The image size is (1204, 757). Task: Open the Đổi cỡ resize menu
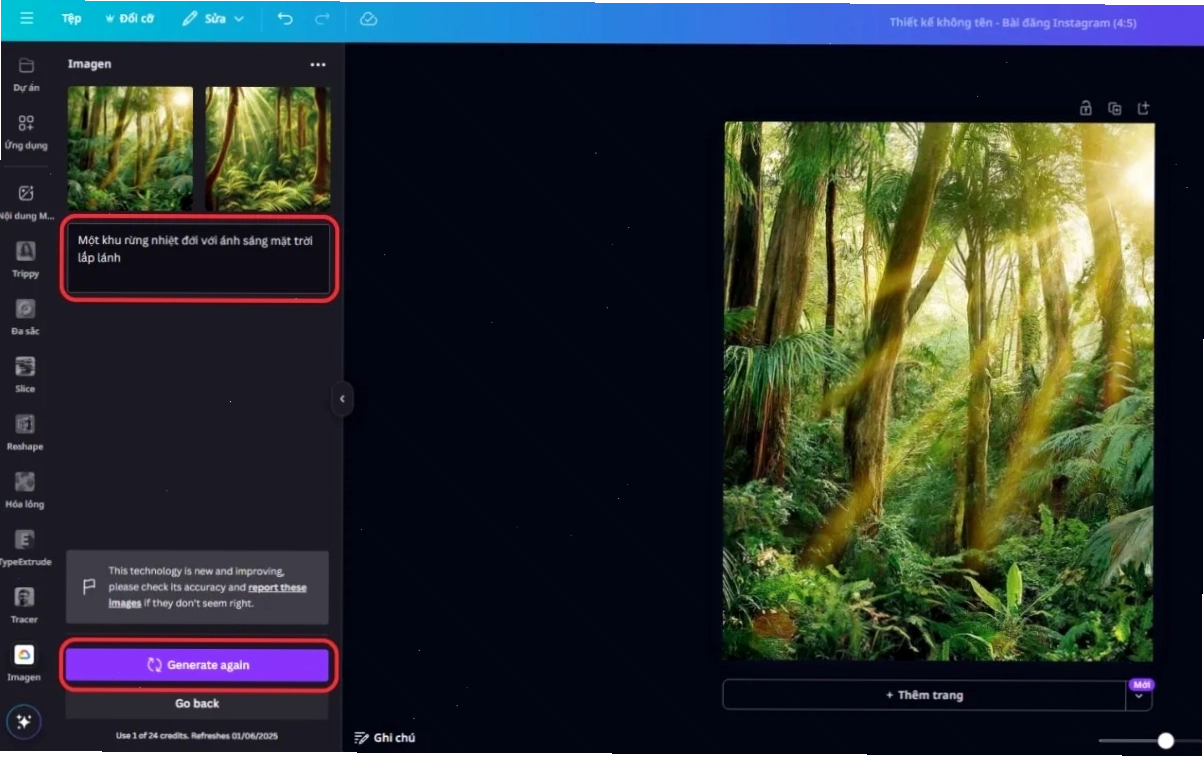pyautogui.click(x=130, y=19)
